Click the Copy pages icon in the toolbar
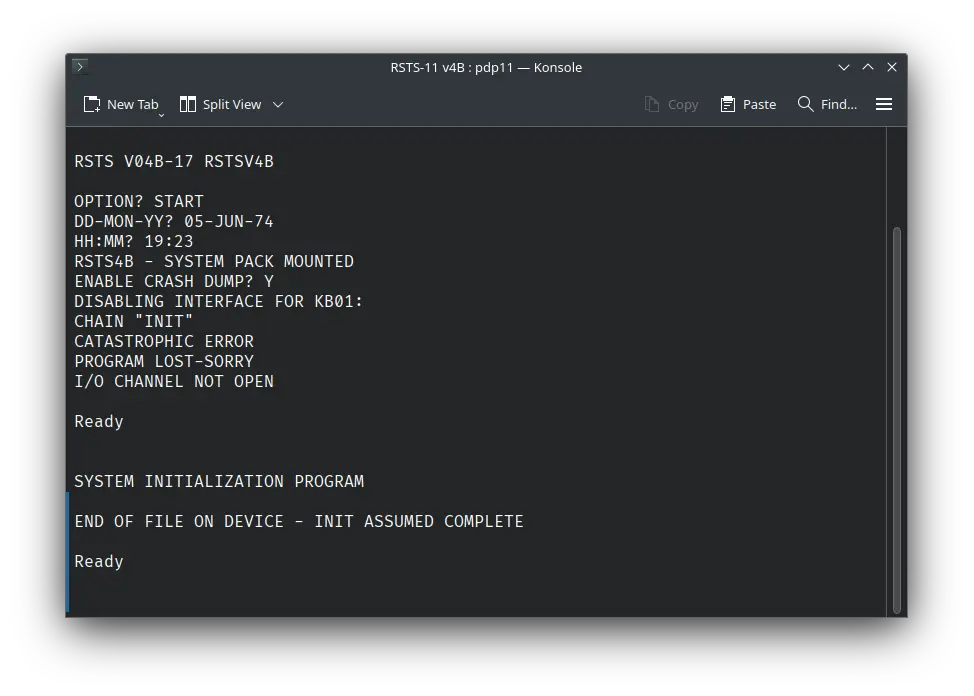This screenshot has height=696, width=974. [651, 103]
